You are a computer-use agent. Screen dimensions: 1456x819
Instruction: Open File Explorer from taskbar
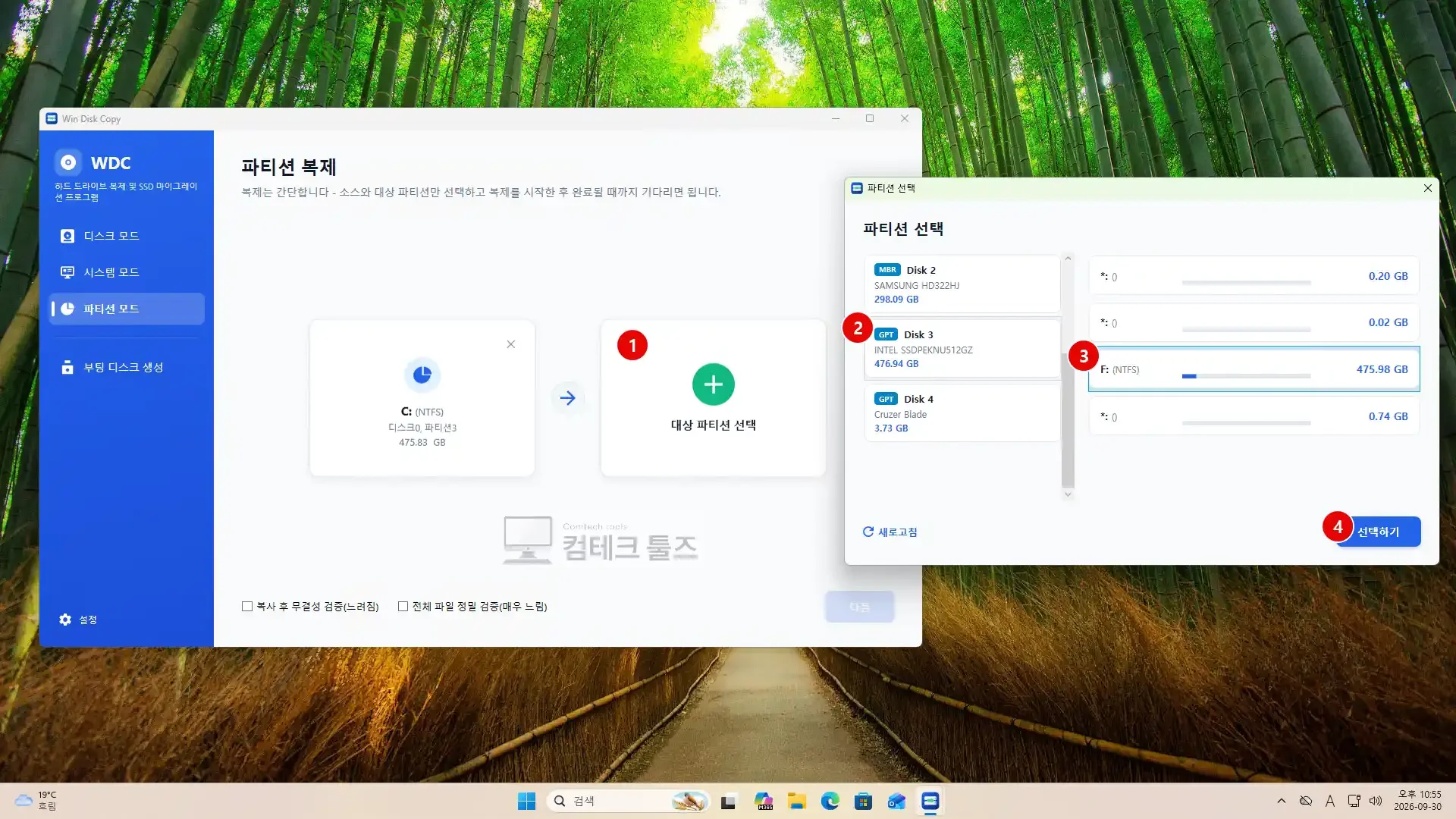coord(796,801)
